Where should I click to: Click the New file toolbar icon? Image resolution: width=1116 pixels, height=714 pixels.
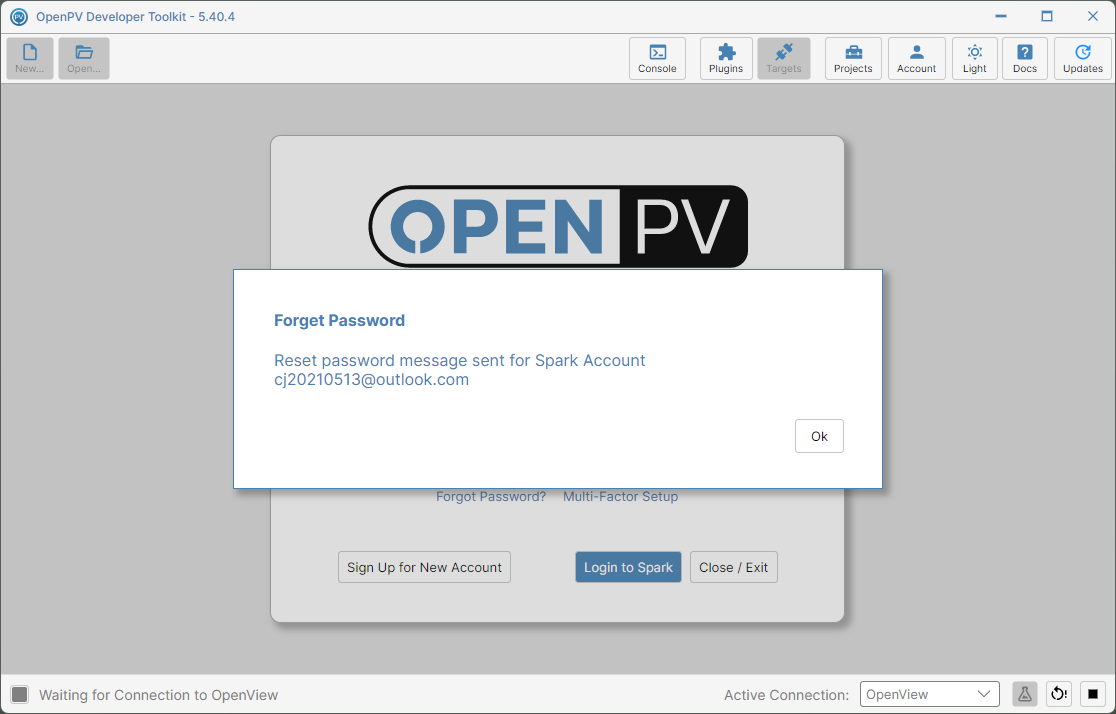[30, 58]
